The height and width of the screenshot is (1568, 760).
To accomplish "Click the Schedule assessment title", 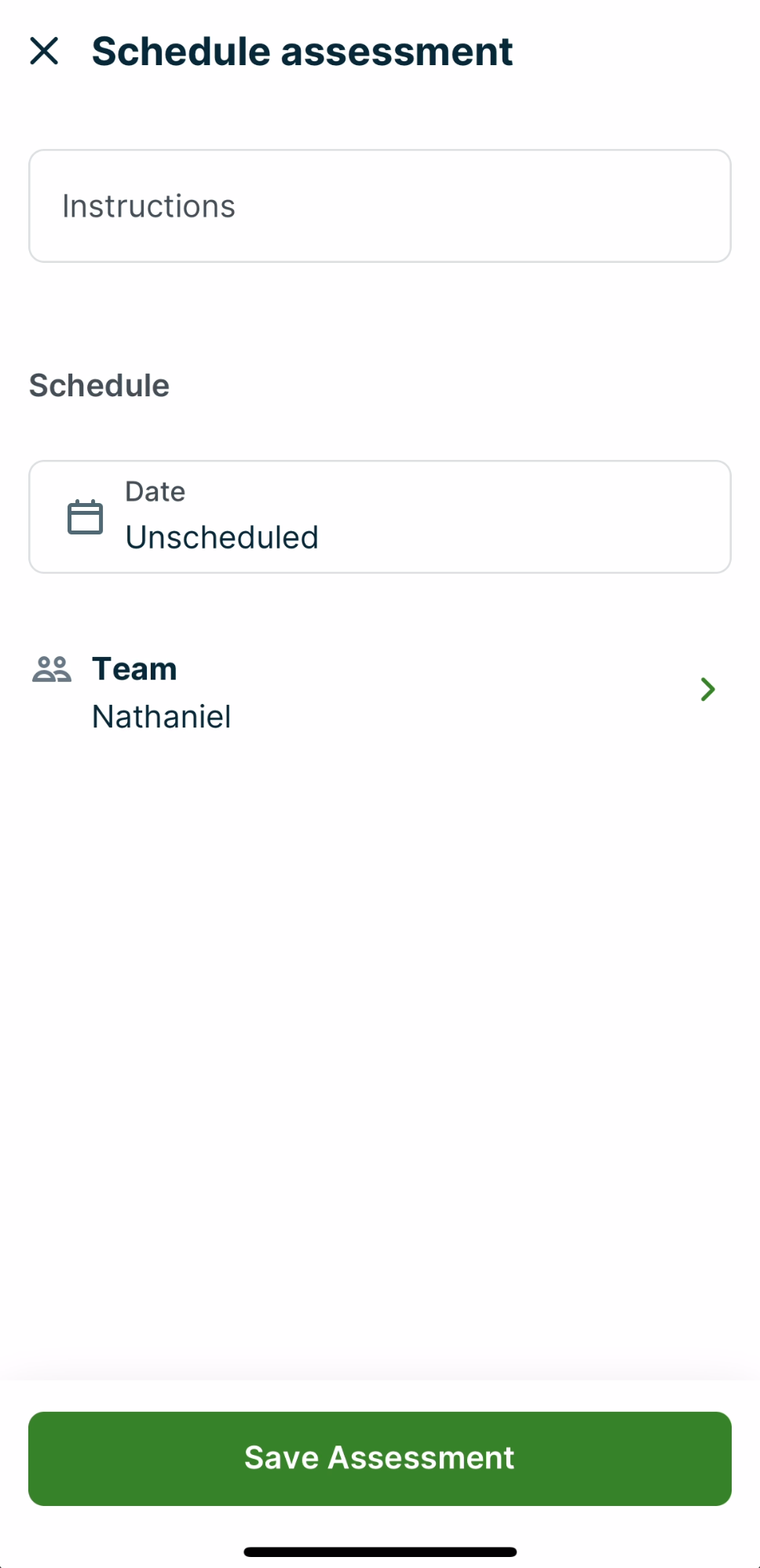I will [x=301, y=50].
